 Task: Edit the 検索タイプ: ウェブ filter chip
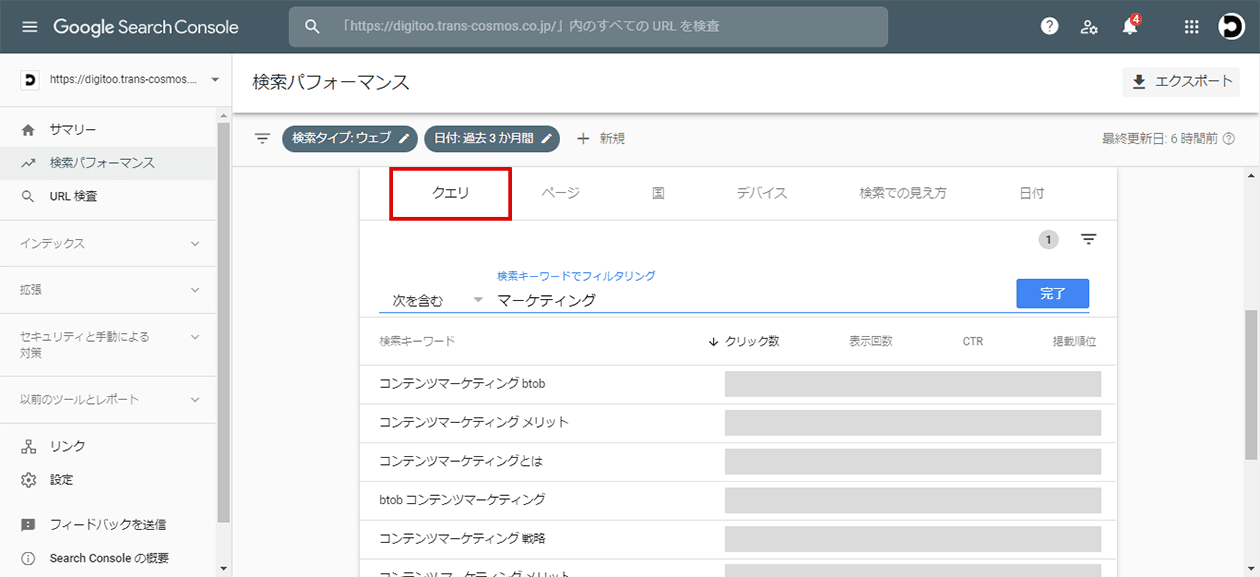tap(350, 138)
